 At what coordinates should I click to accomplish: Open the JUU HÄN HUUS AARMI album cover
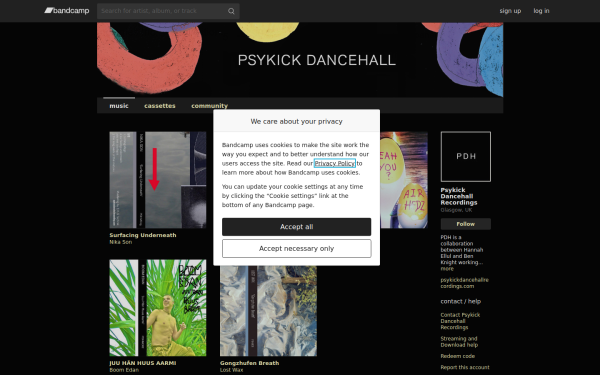pos(158,308)
